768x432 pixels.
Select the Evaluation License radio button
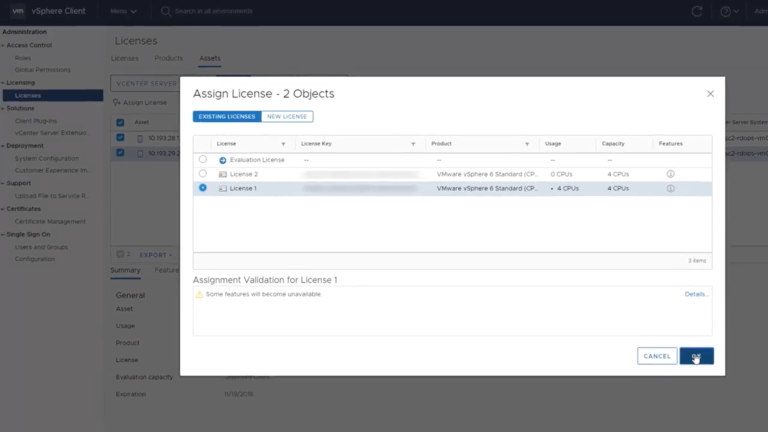(203, 159)
